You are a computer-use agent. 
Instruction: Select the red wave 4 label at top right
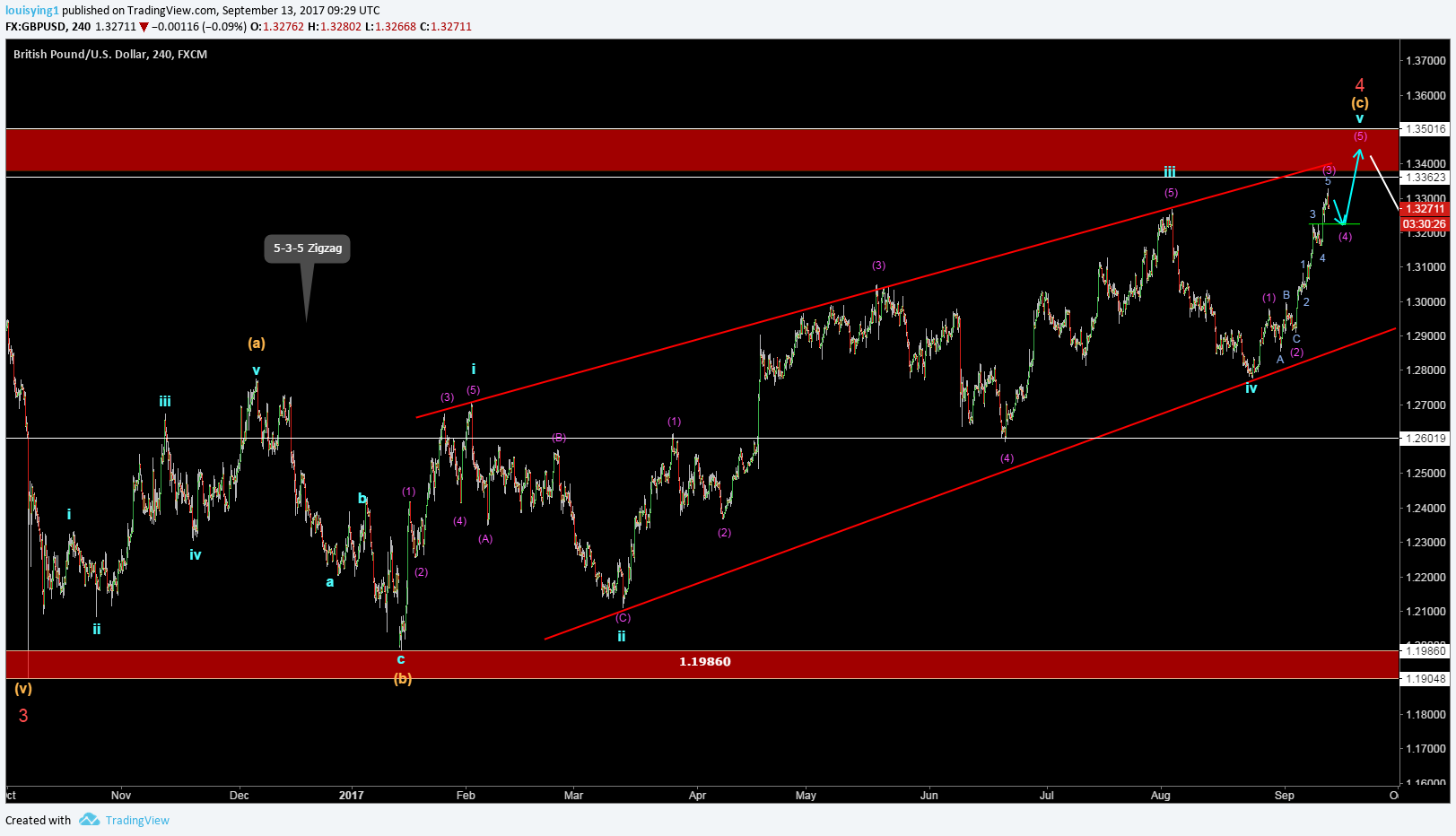click(x=1360, y=85)
